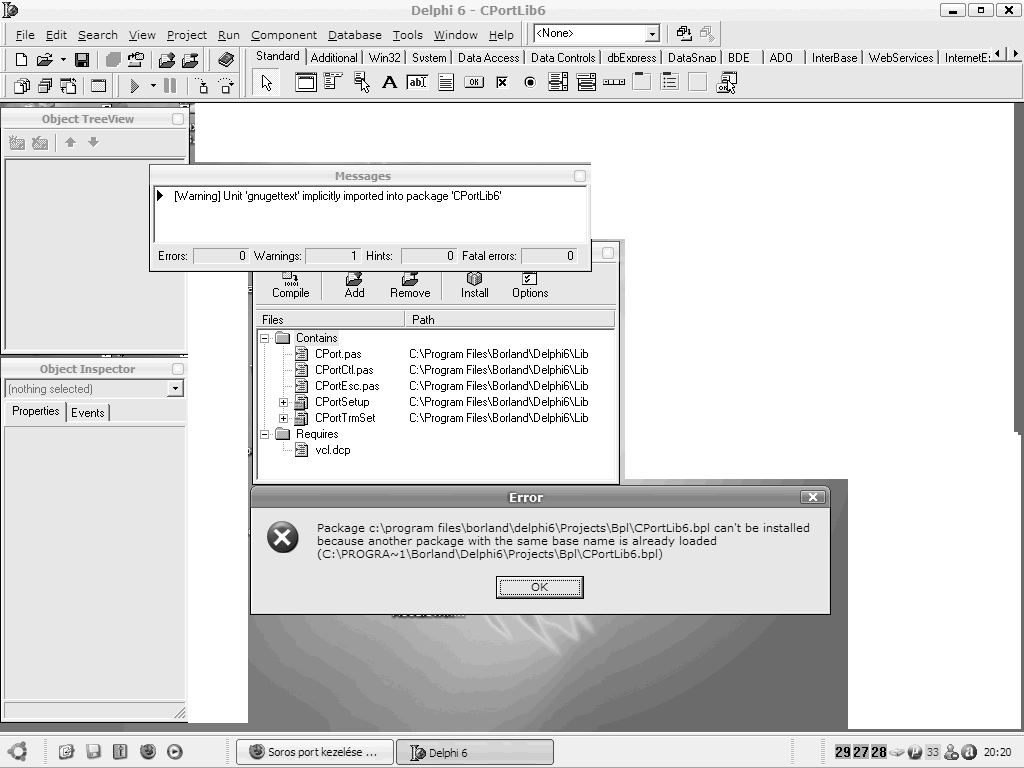The height and width of the screenshot is (768, 1024).
Task: Select the Edit box component
Action: coord(417,82)
